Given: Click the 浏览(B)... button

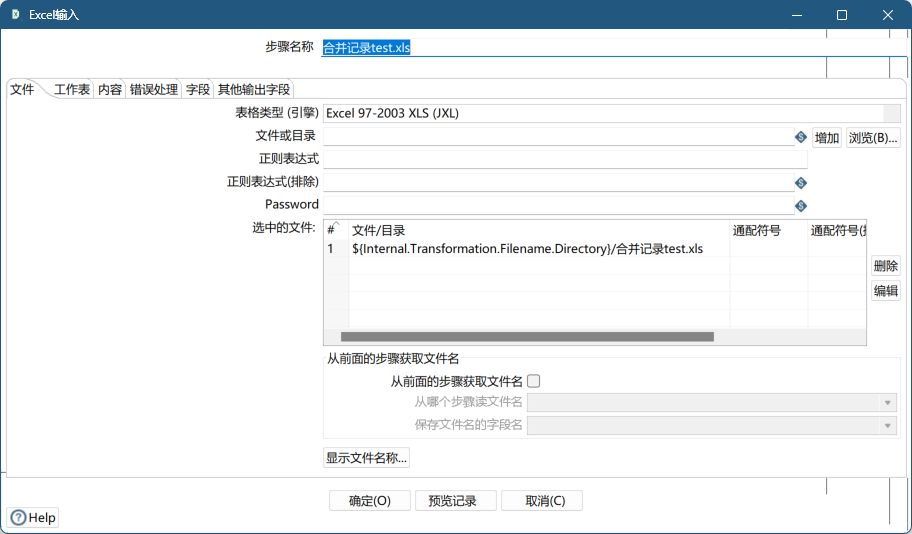Looking at the screenshot, I should click(873, 138).
